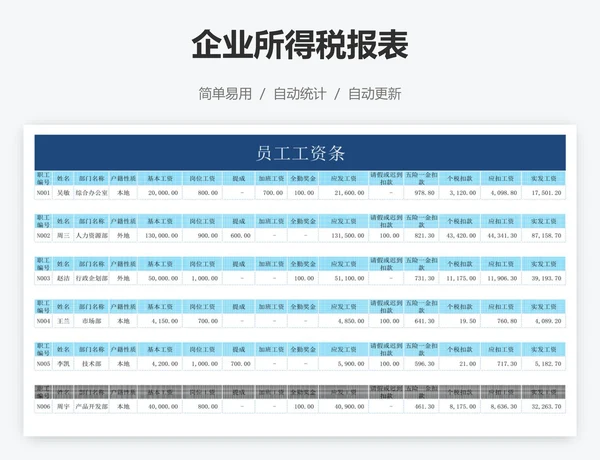600x460 pixels.
Task: Click department cell '市场部'
Action: (91, 321)
